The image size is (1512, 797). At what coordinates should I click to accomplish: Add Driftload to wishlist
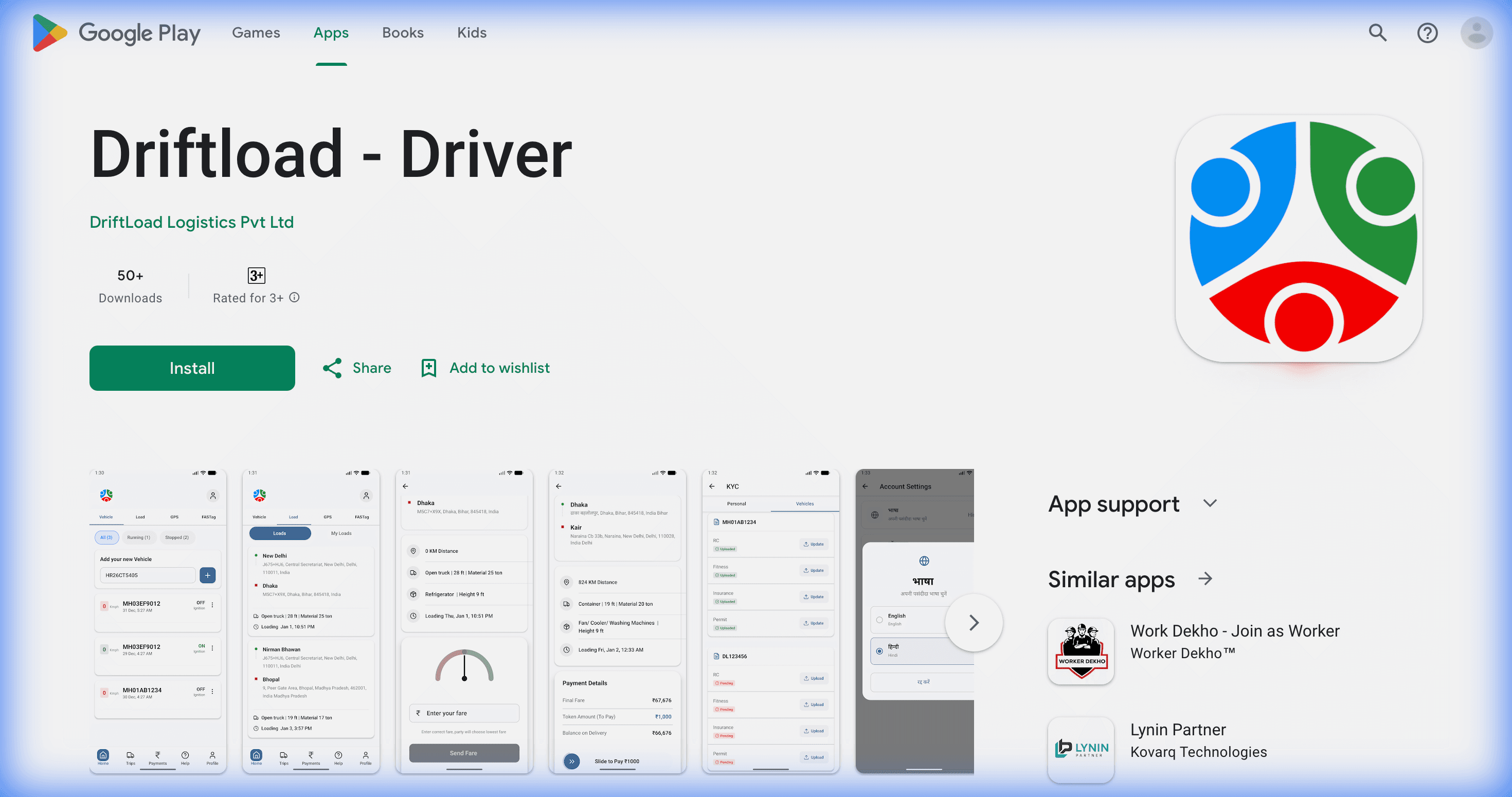click(x=483, y=368)
